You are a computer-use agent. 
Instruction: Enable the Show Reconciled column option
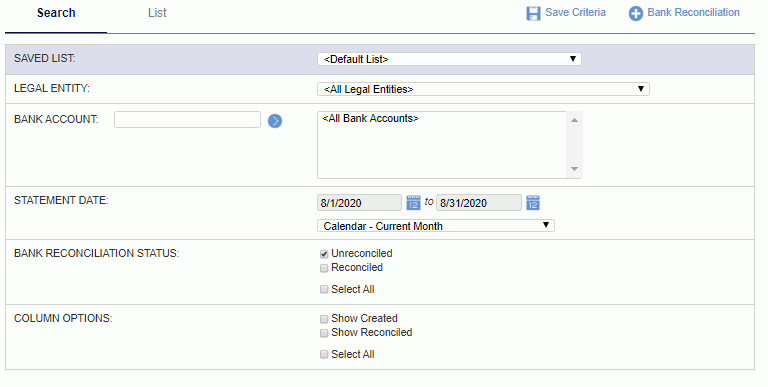click(x=324, y=334)
